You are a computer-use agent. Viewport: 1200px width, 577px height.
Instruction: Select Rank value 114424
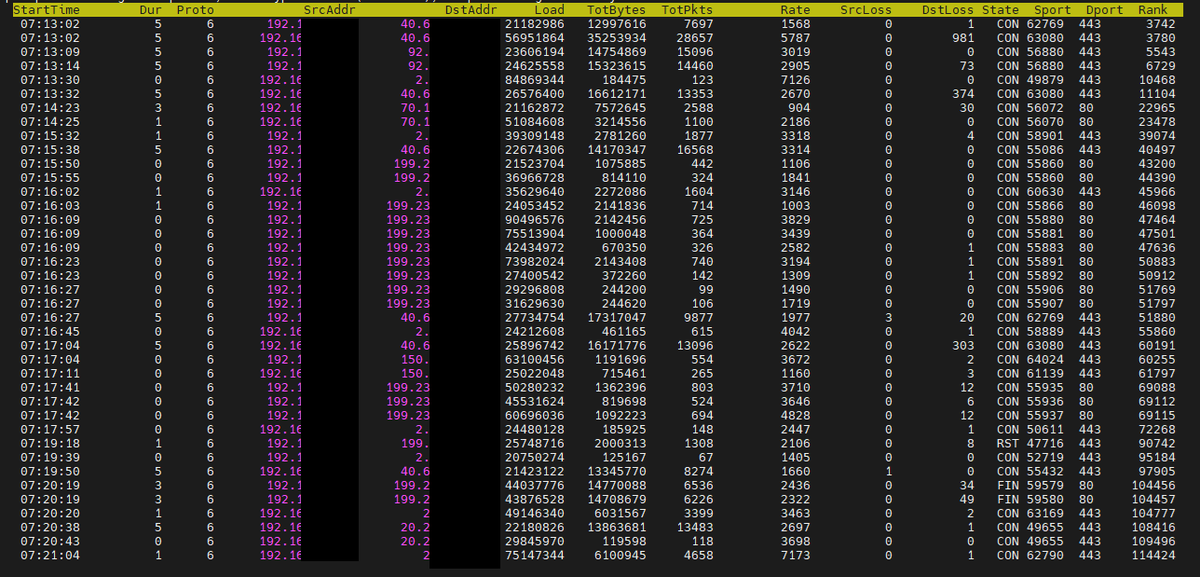1153,554
